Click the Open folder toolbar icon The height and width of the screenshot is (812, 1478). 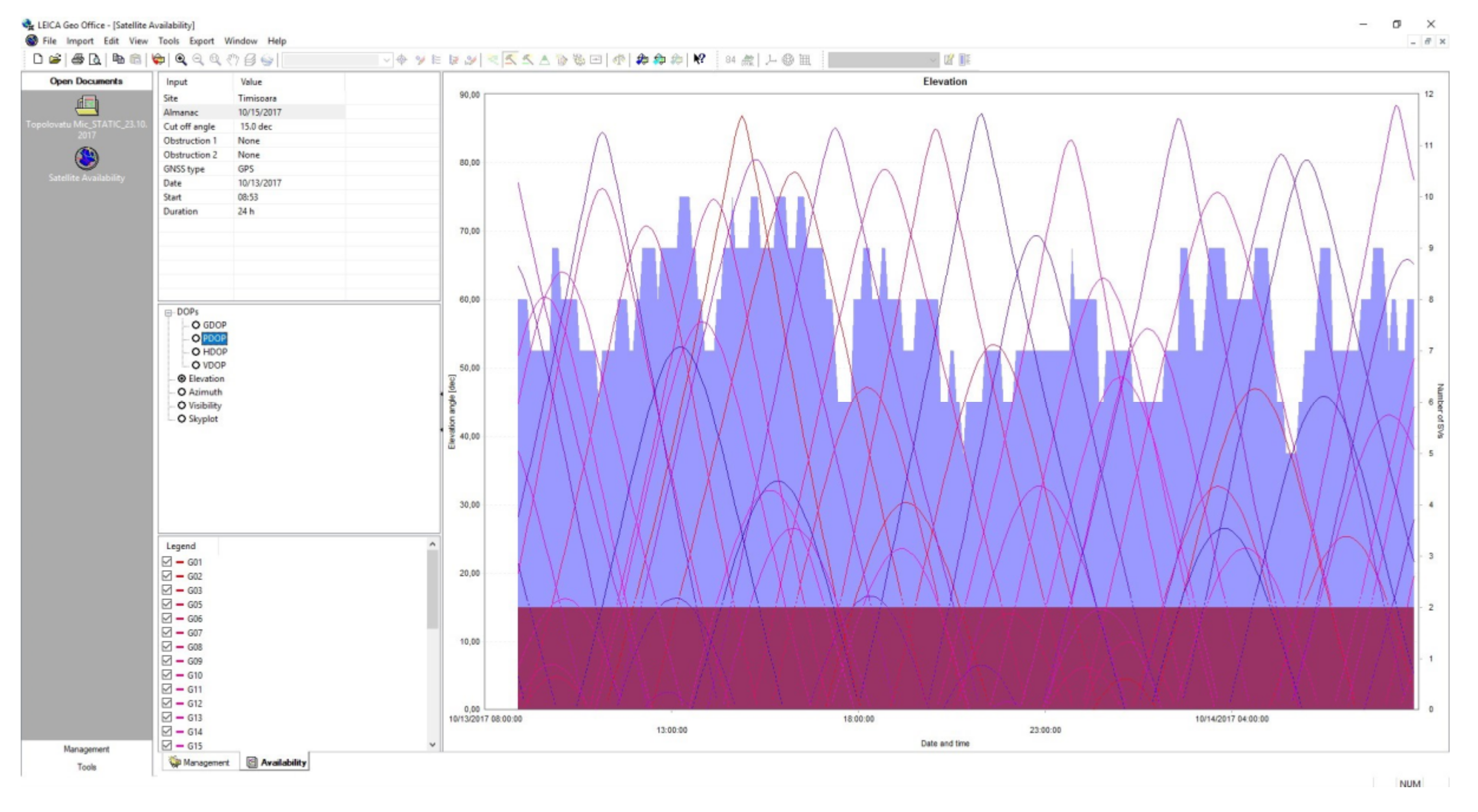pos(55,59)
